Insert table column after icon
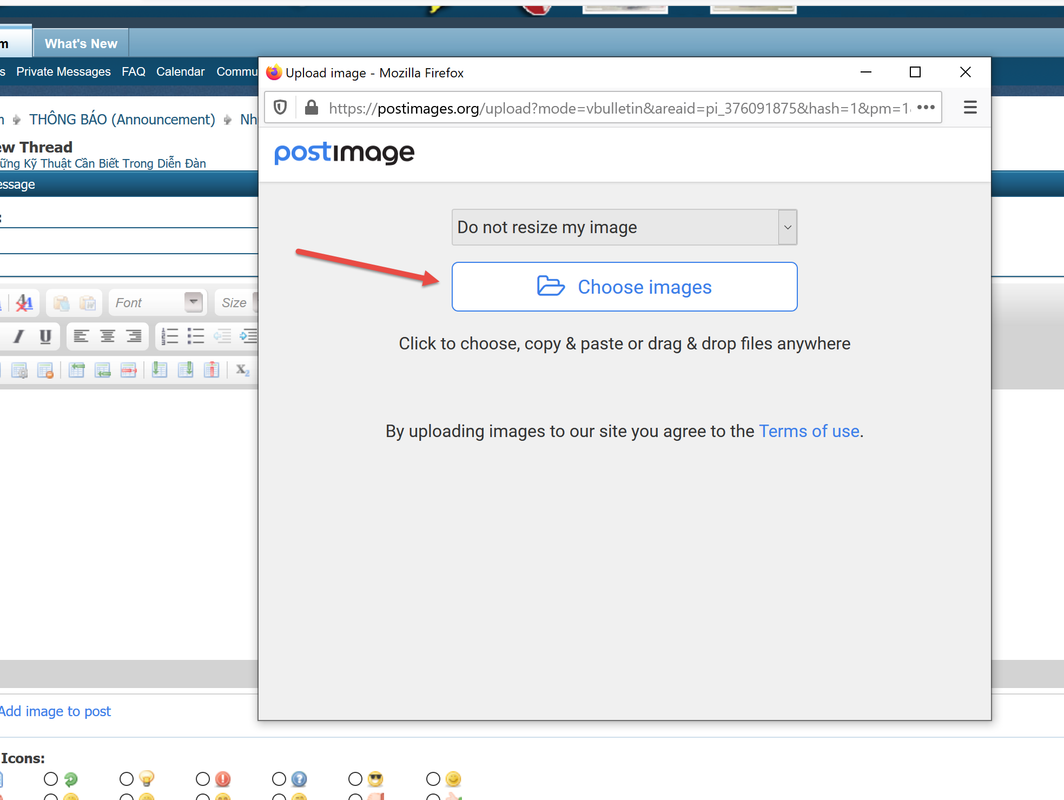 [185, 370]
